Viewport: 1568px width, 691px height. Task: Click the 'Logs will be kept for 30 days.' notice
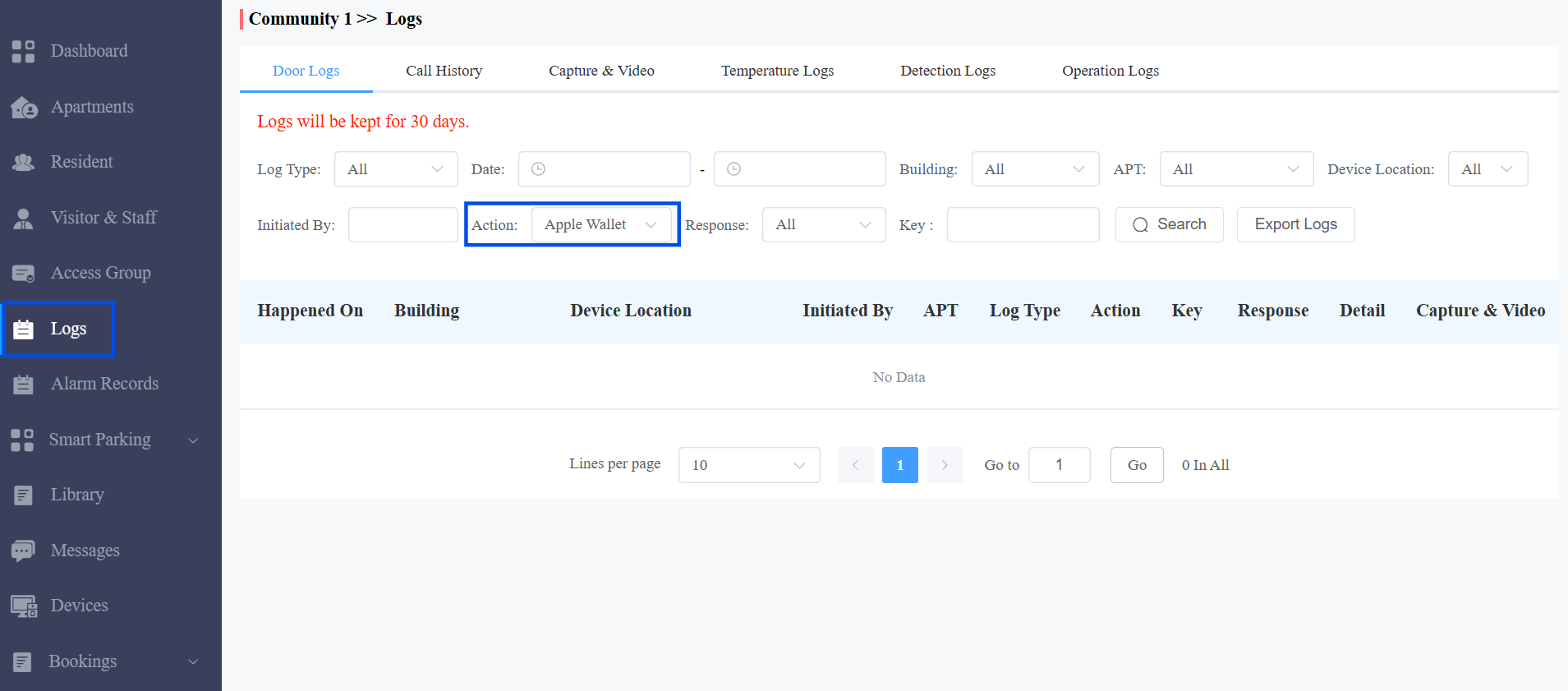pos(363,122)
